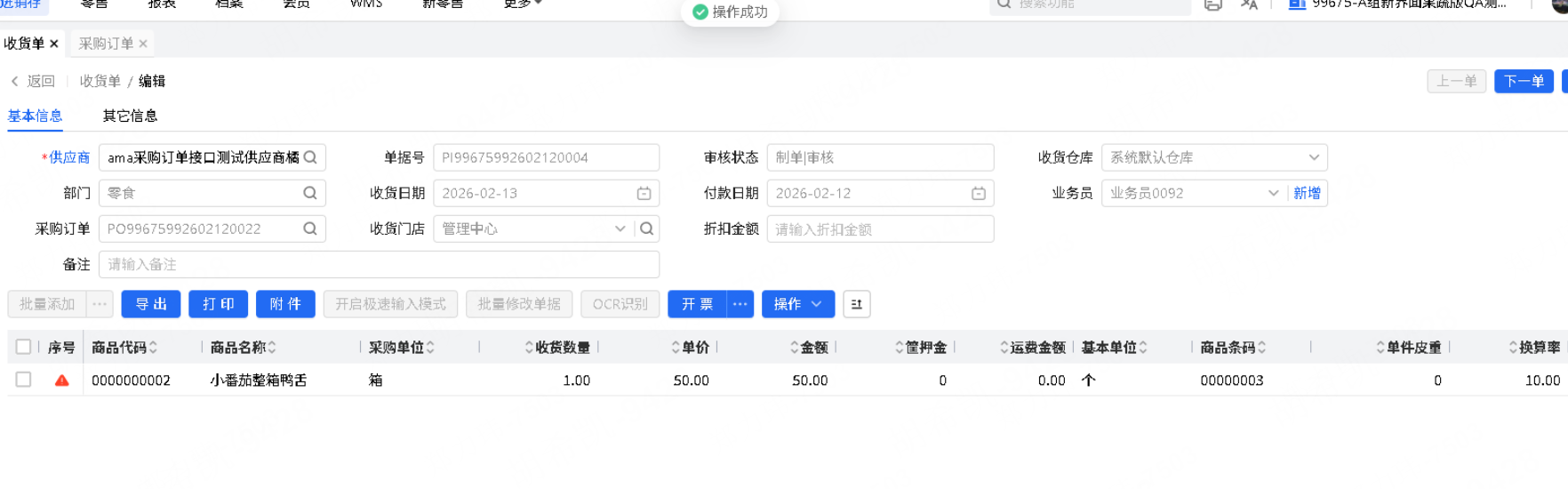Click the OCR识别 button
The image size is (1568, 489).
[620, 304]
